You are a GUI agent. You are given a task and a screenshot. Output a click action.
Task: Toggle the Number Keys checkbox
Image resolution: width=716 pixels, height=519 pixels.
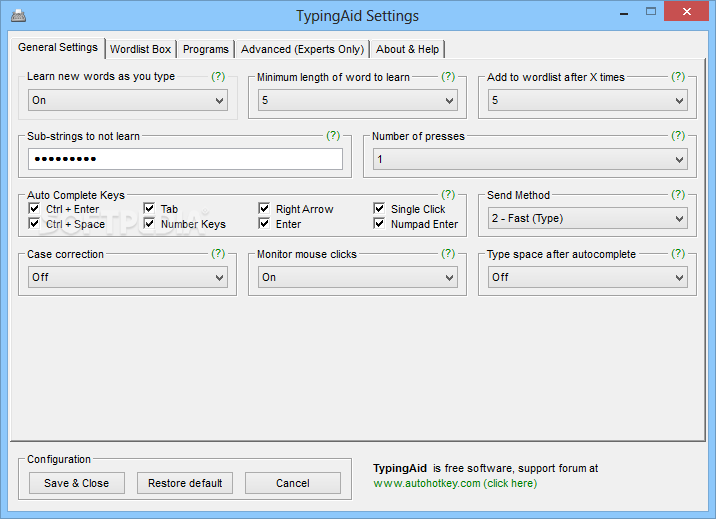149,223
